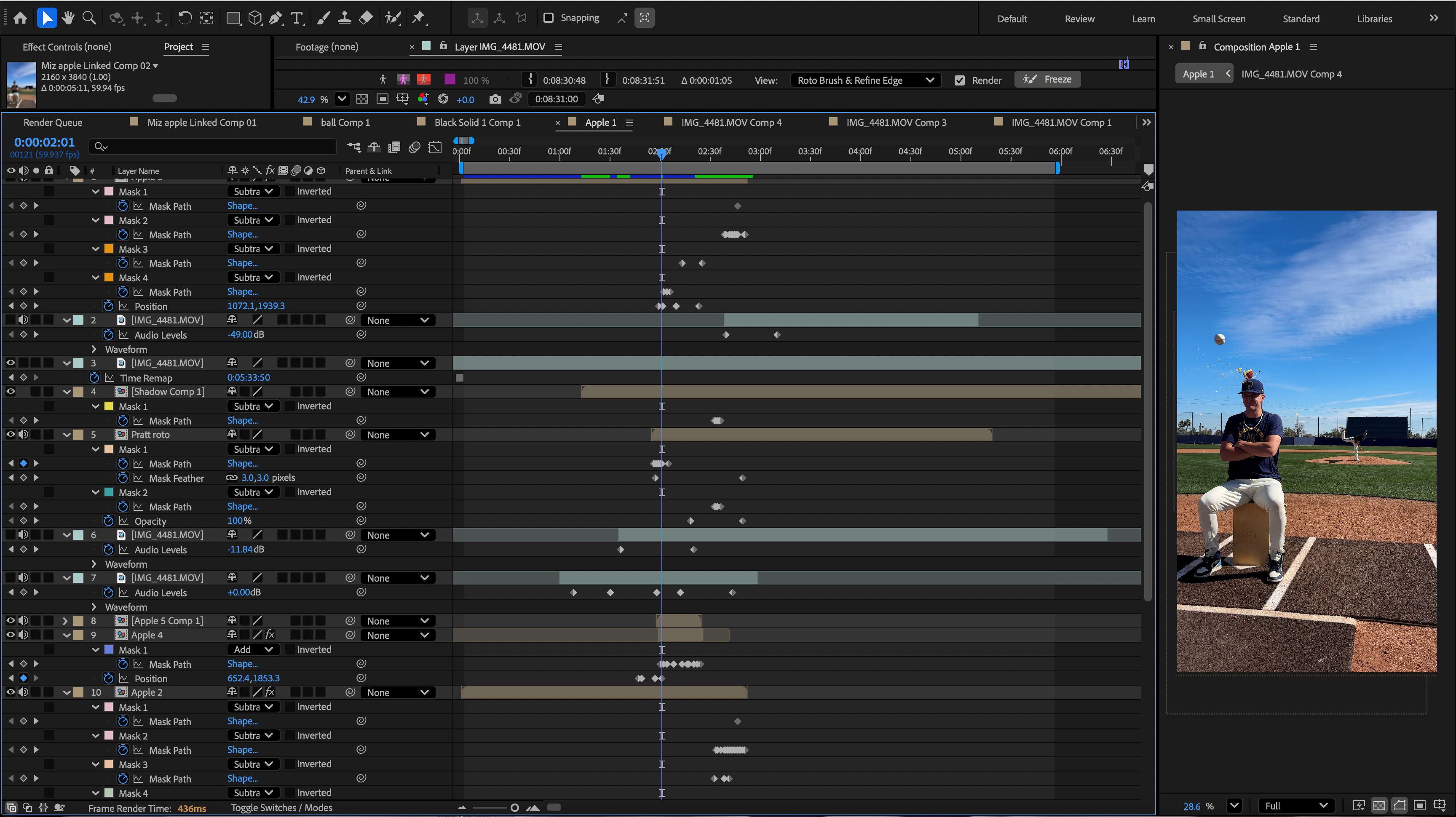Select the Type tool
Image resolution: width=1456 pixels, height=817 pixels.
[296, 18]
